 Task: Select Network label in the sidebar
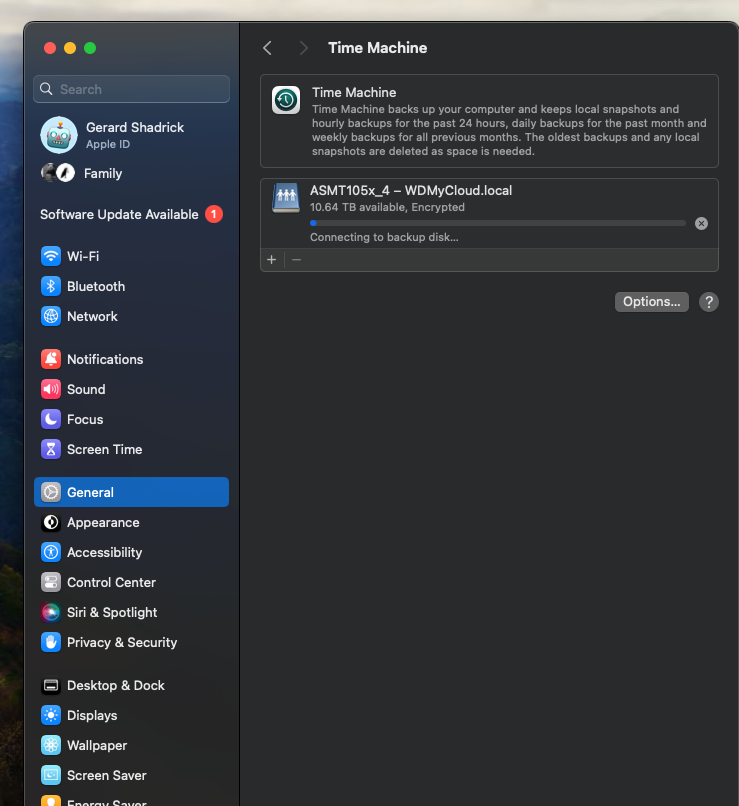[x=93, y=316]
